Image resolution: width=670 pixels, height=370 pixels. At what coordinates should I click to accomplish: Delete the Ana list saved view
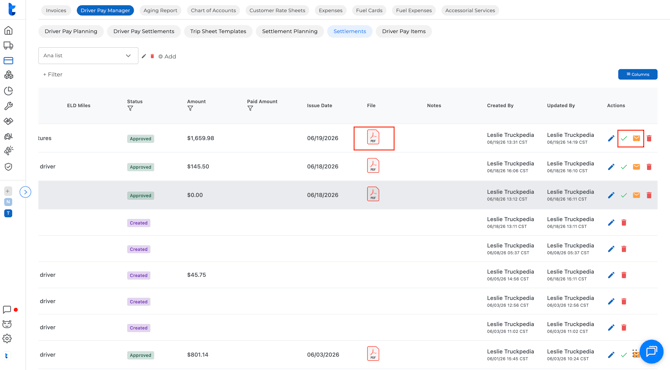152,56
